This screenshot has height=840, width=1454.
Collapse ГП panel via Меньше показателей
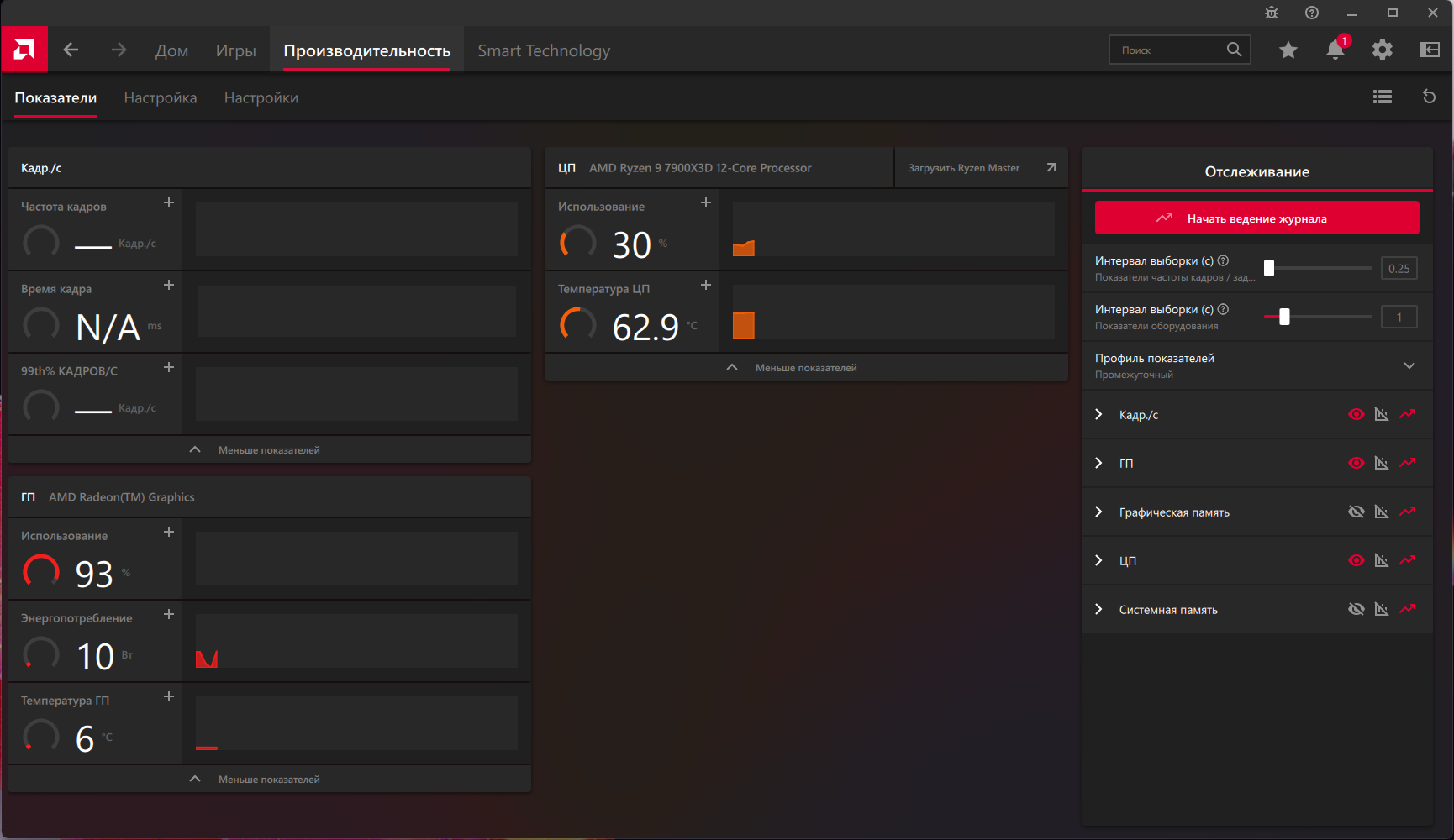pos(269,779)
